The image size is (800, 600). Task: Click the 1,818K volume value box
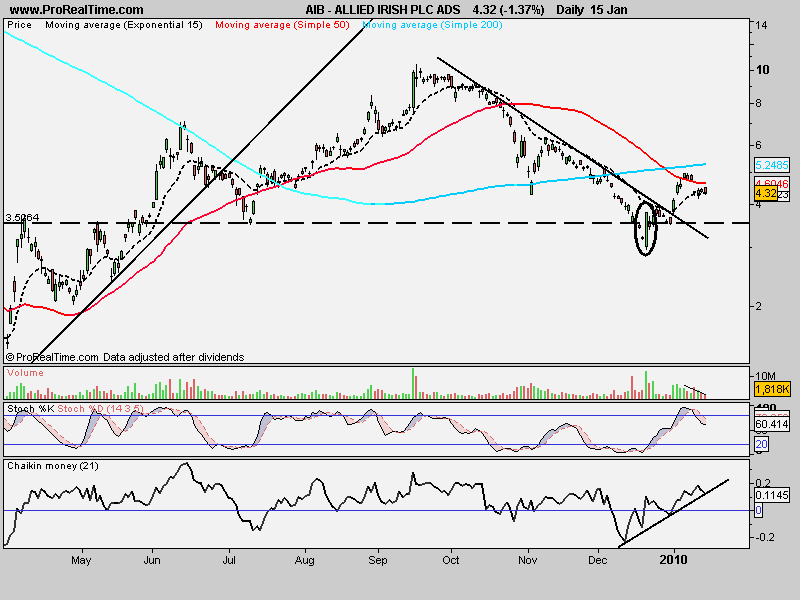[x=772, y=389]
